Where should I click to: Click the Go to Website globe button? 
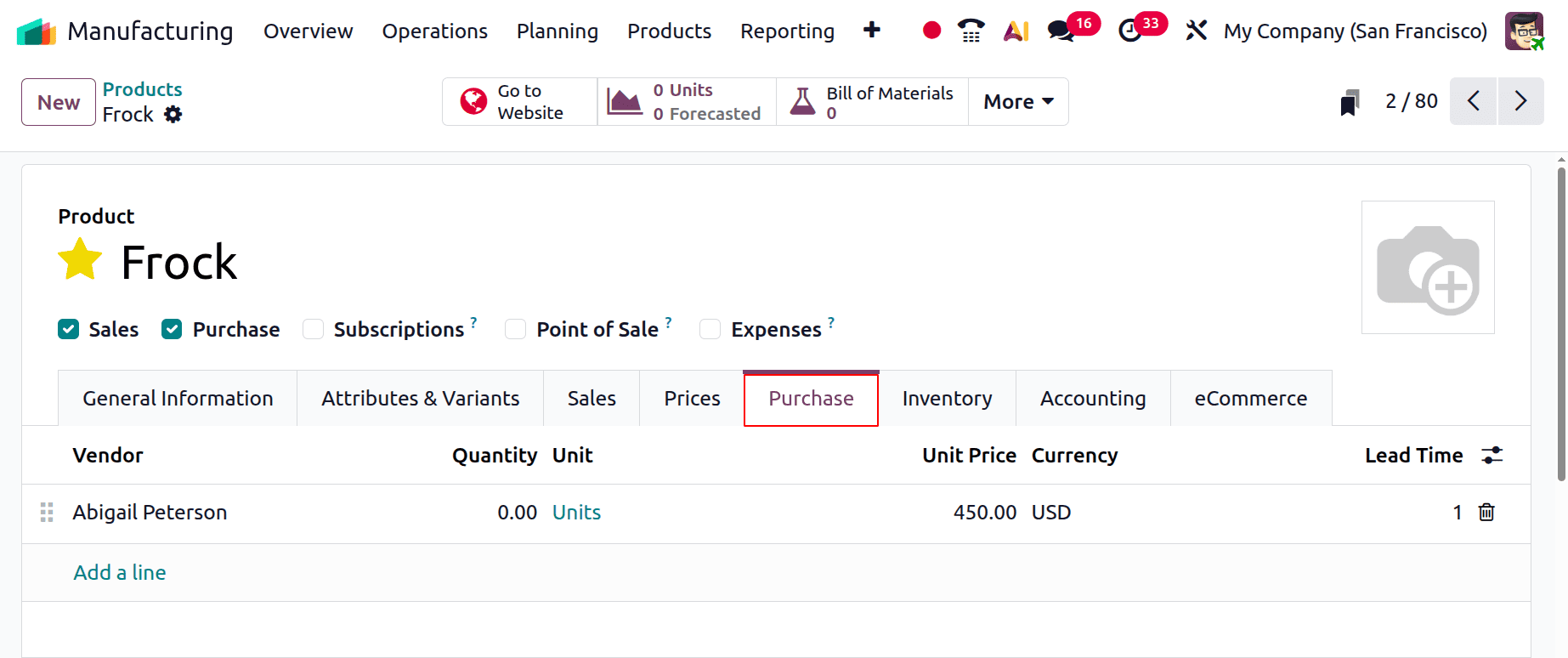click(519, 102)
